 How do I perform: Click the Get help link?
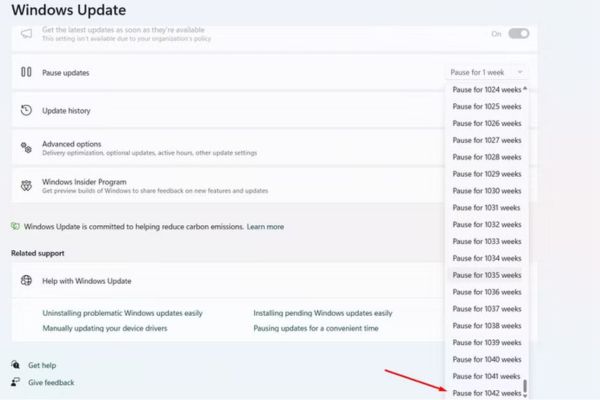pyautogui.click(x=42, y=365)
